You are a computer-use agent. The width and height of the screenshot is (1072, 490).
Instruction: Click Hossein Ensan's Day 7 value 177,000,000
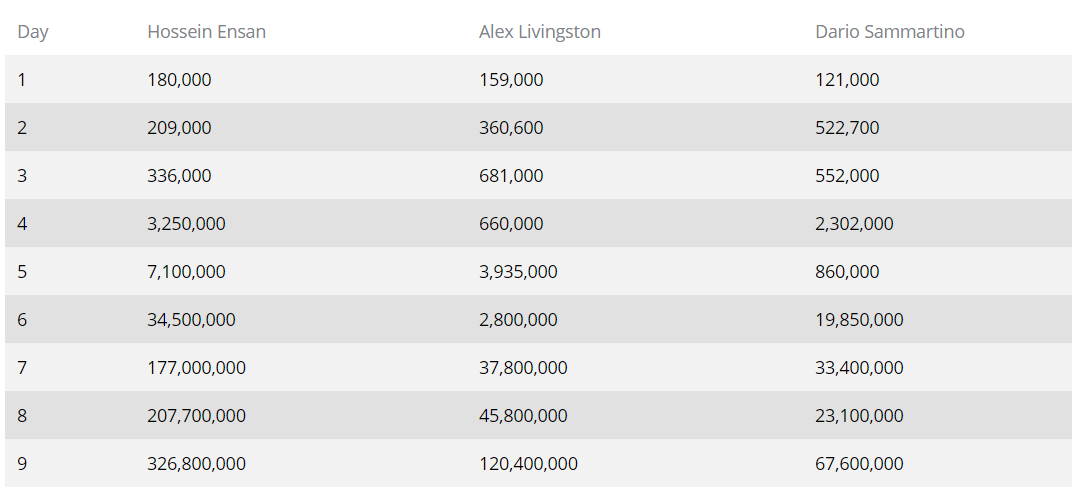coord(196,368)
